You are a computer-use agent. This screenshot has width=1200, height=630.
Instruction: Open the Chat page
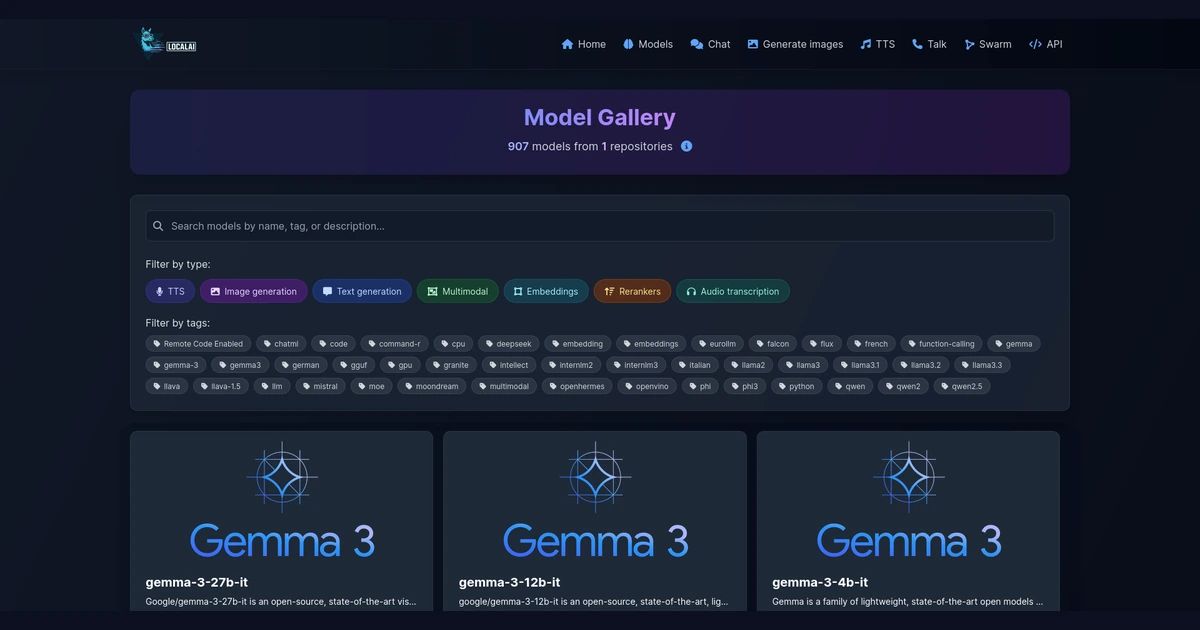(x=710, y=44)
